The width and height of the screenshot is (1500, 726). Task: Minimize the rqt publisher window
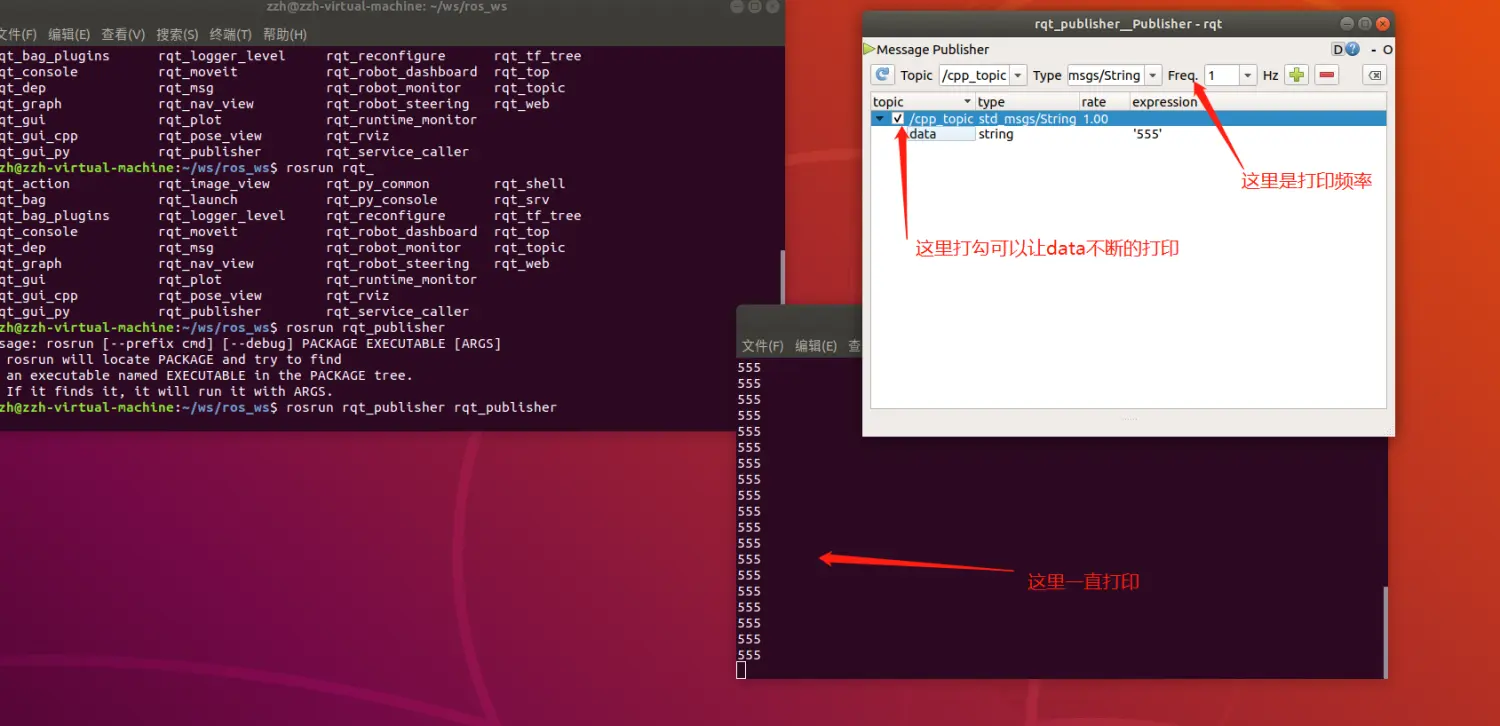[x=1346, y=23]
